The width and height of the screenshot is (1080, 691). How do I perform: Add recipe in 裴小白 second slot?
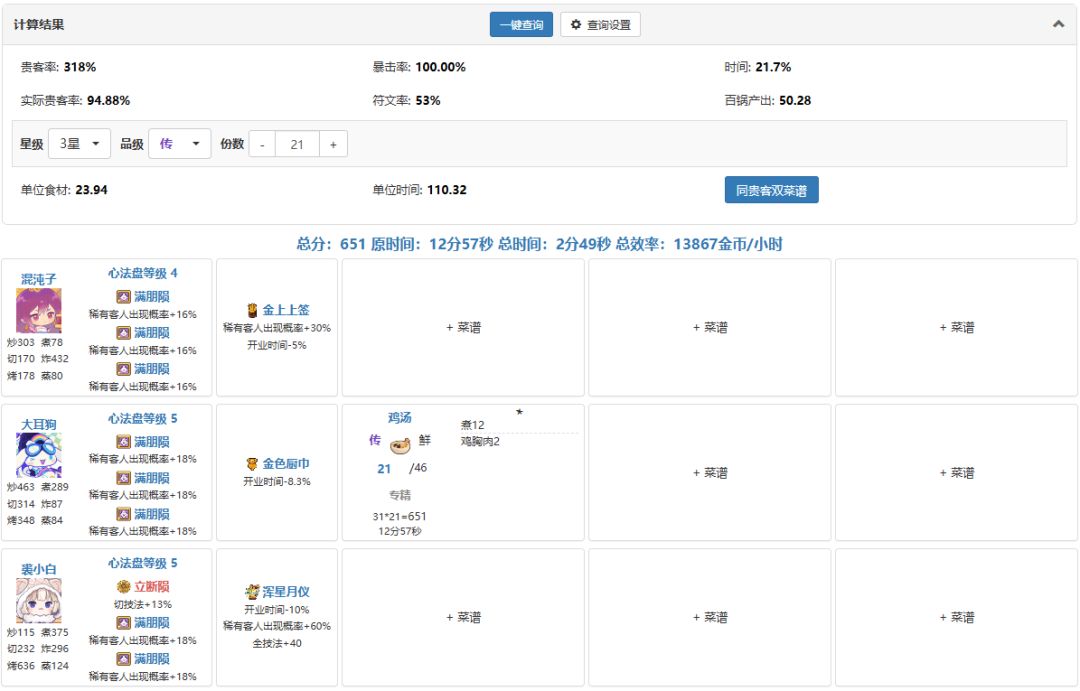point(709,617)
